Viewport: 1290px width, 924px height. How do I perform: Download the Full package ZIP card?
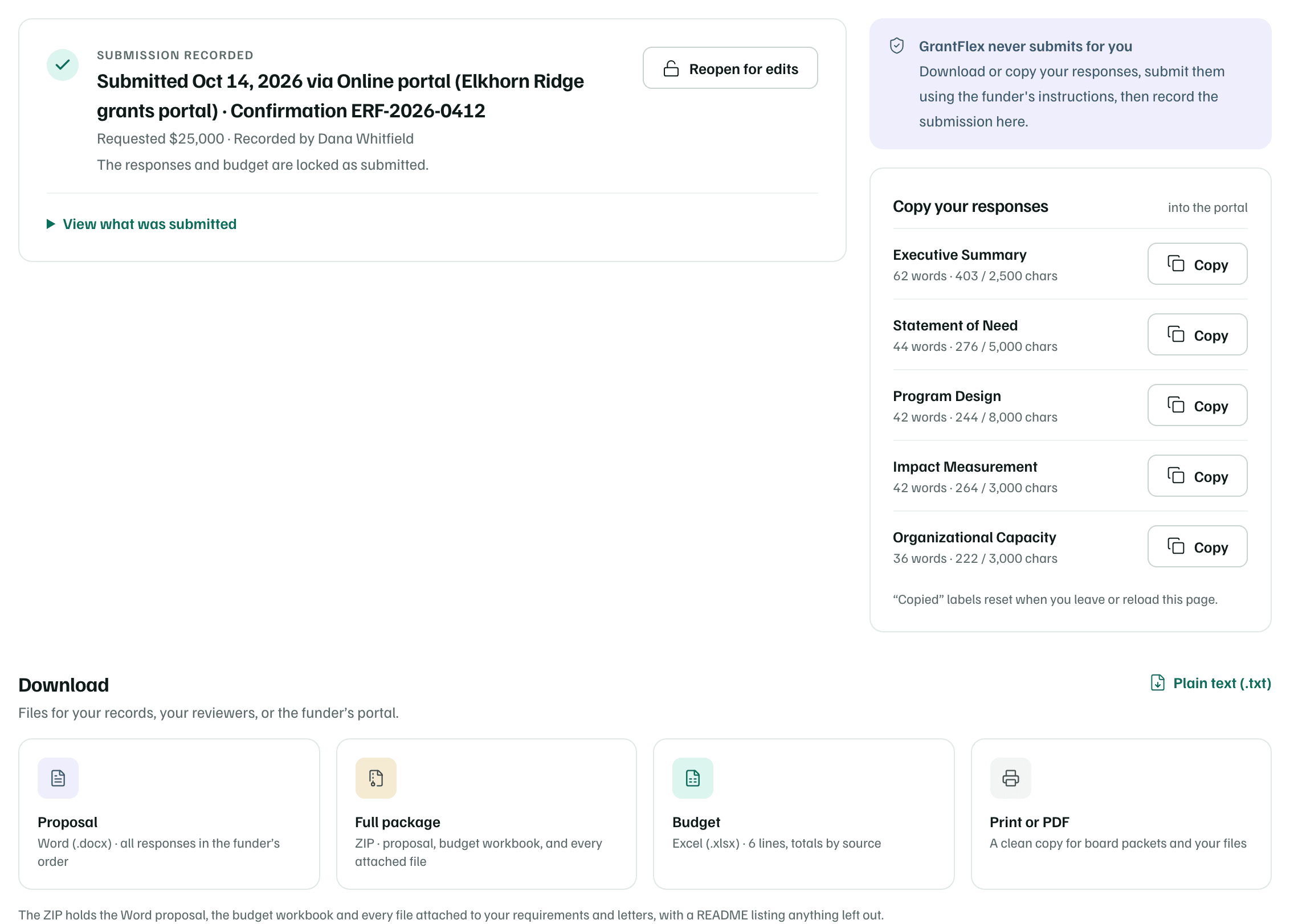click(487, 814)
